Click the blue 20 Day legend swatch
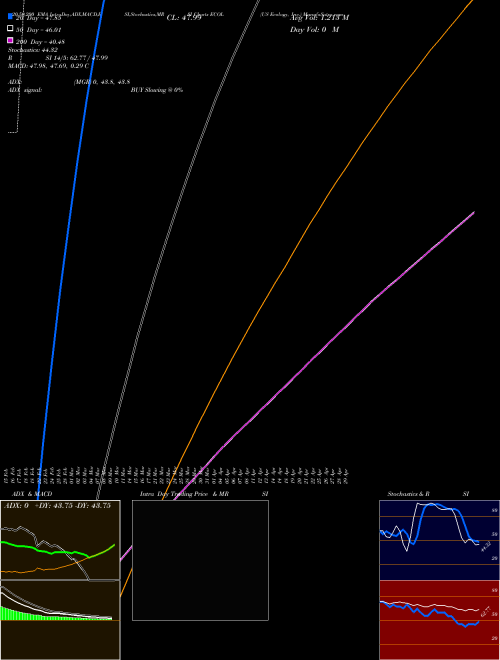Viewport: 500px width, 660px height. tap(10, 16)
